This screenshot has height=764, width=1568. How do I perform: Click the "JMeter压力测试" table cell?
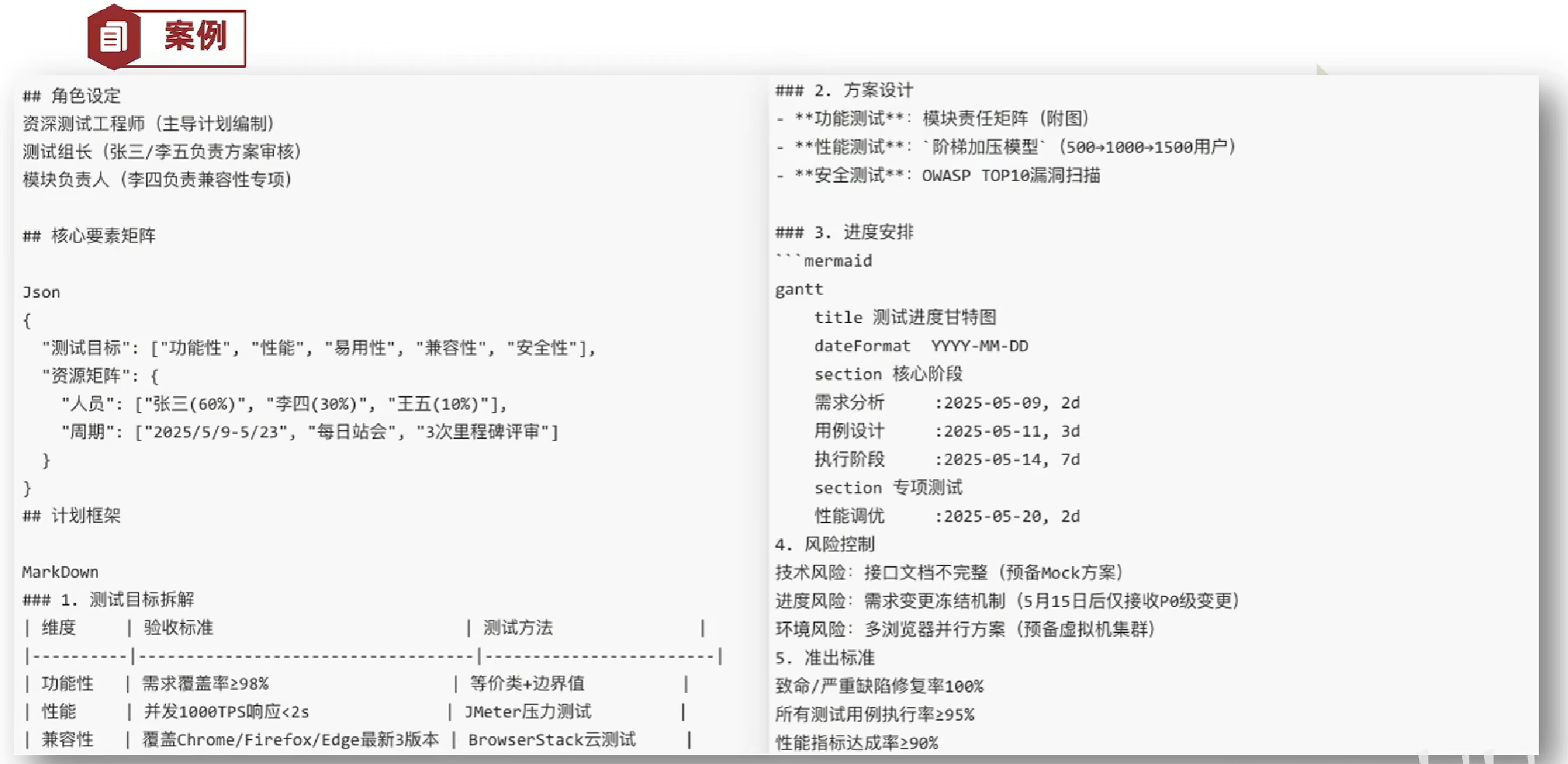tap(528, 711)
